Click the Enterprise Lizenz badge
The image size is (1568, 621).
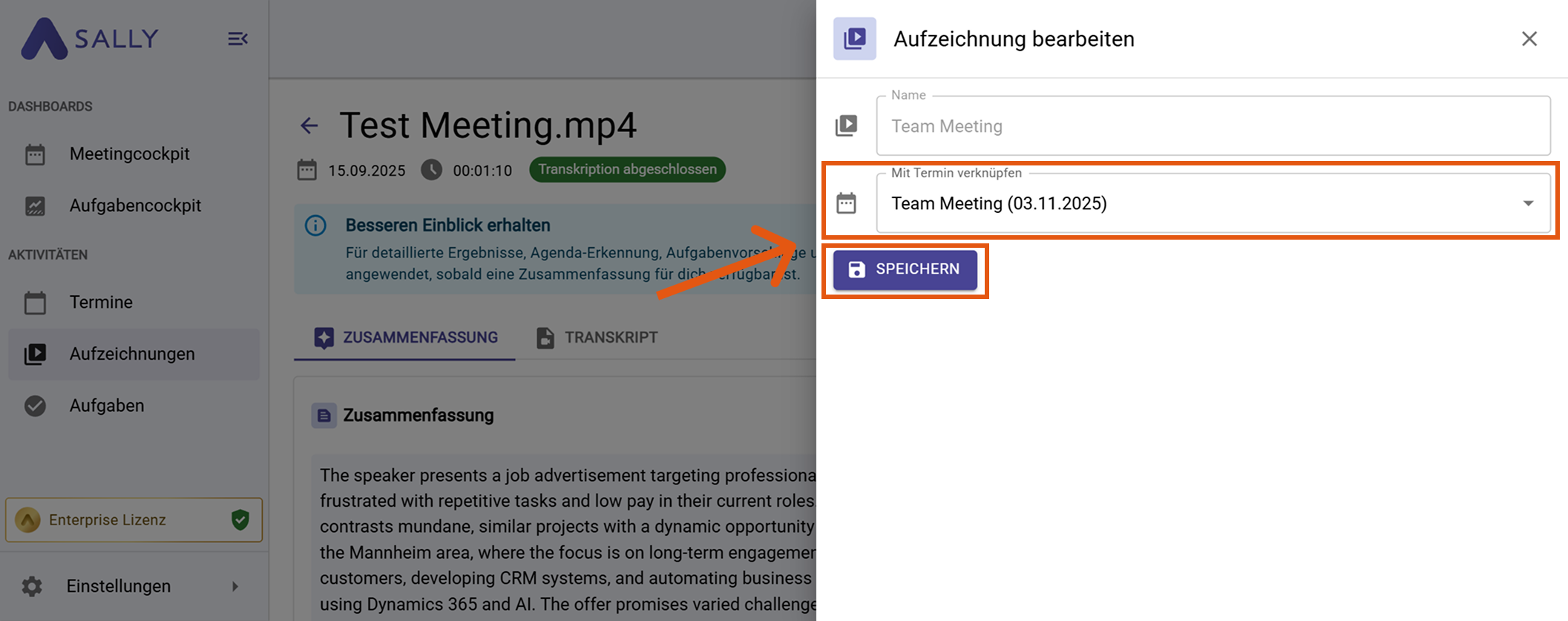[108, 520]
